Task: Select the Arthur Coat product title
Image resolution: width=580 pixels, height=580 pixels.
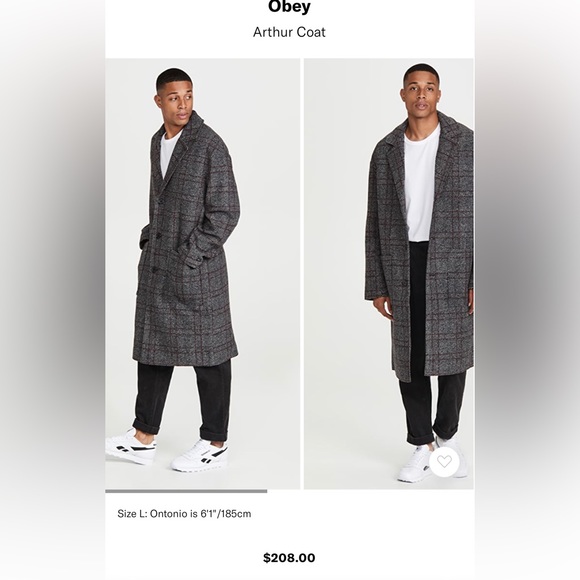Action: (x=289, y=32)
